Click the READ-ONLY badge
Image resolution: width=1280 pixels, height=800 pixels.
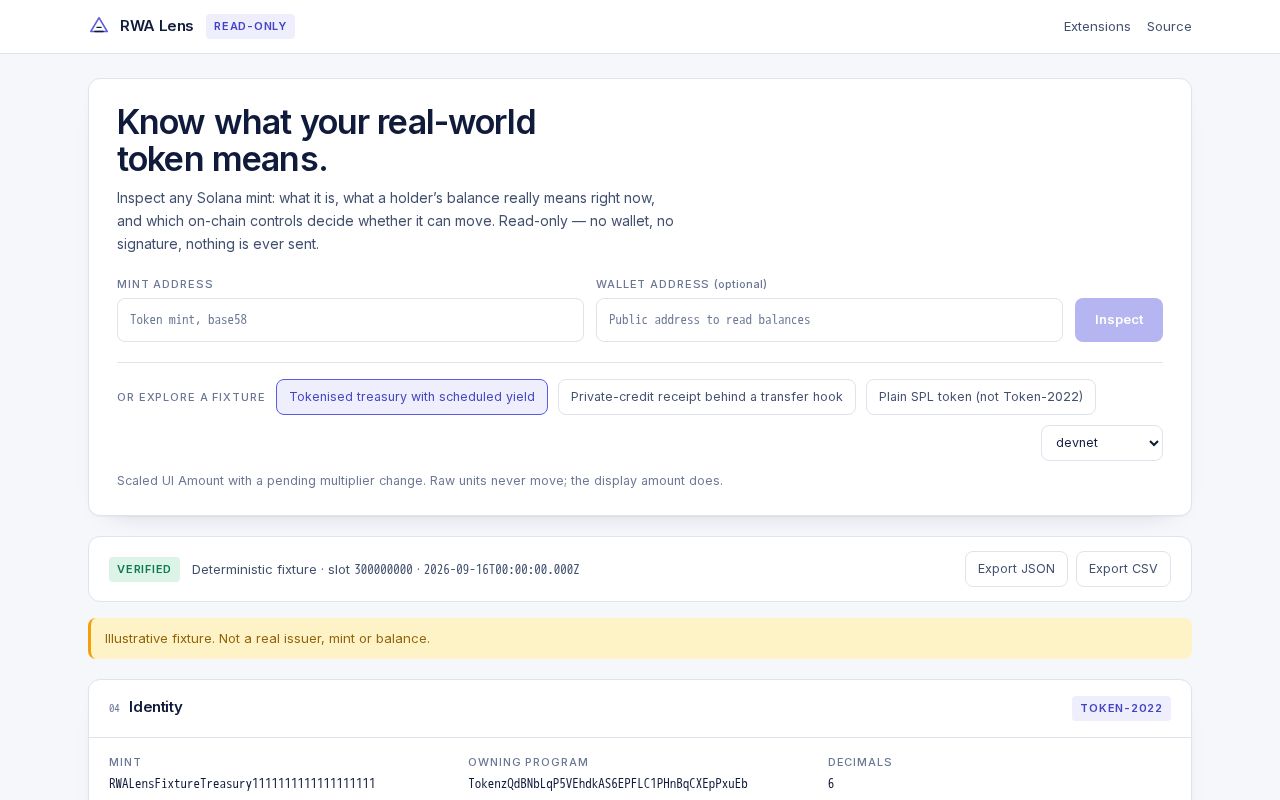[250, 26]
